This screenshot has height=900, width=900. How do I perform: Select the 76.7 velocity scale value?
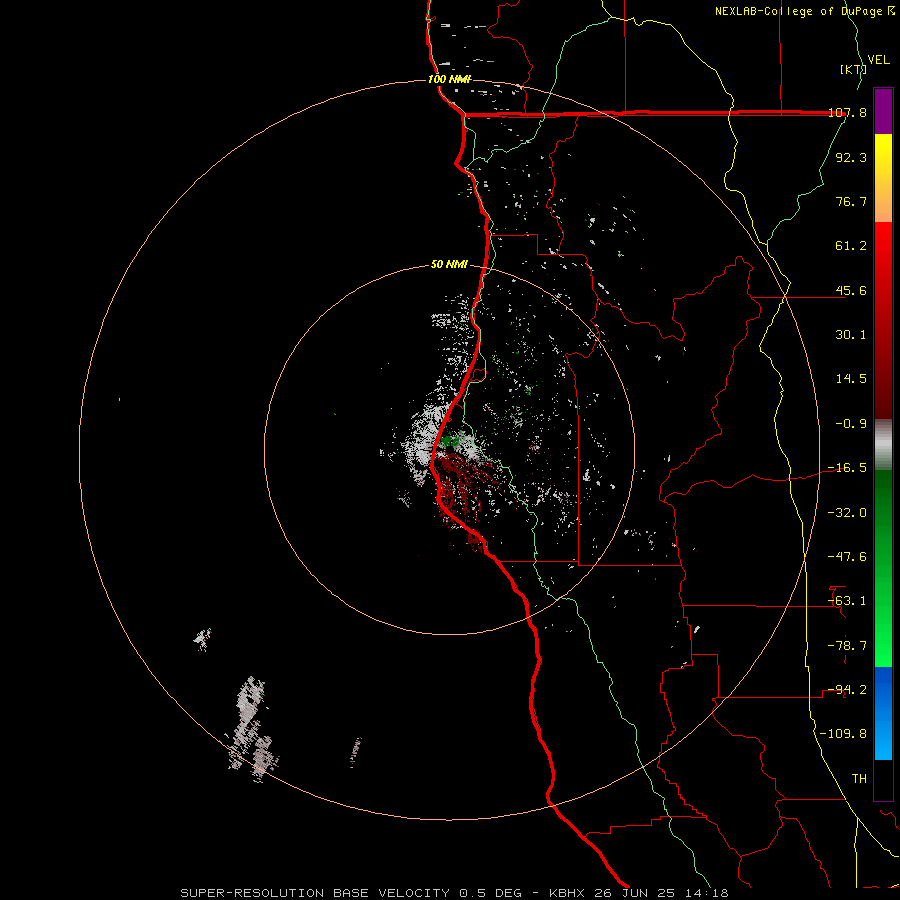pos(851,201)
